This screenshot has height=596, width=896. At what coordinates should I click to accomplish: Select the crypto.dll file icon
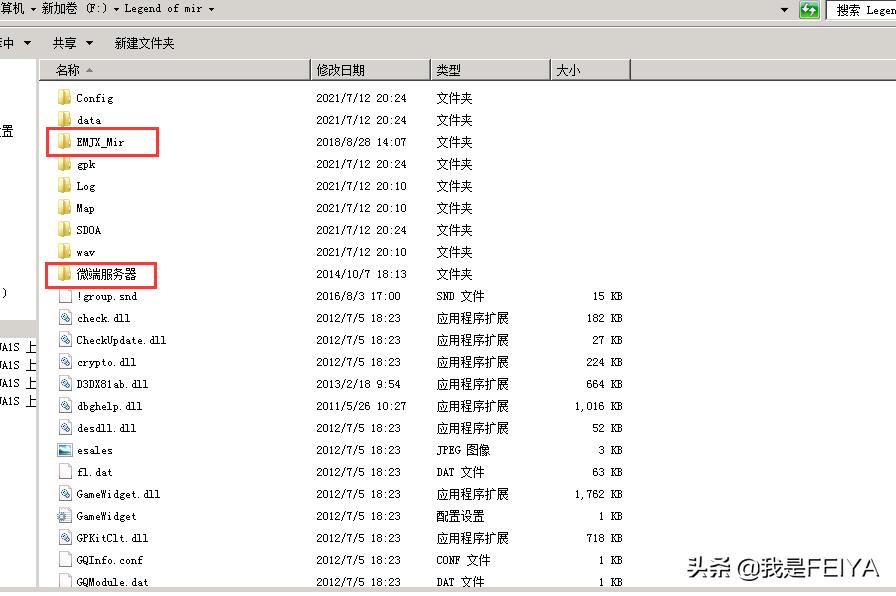[x=65, y=362]
